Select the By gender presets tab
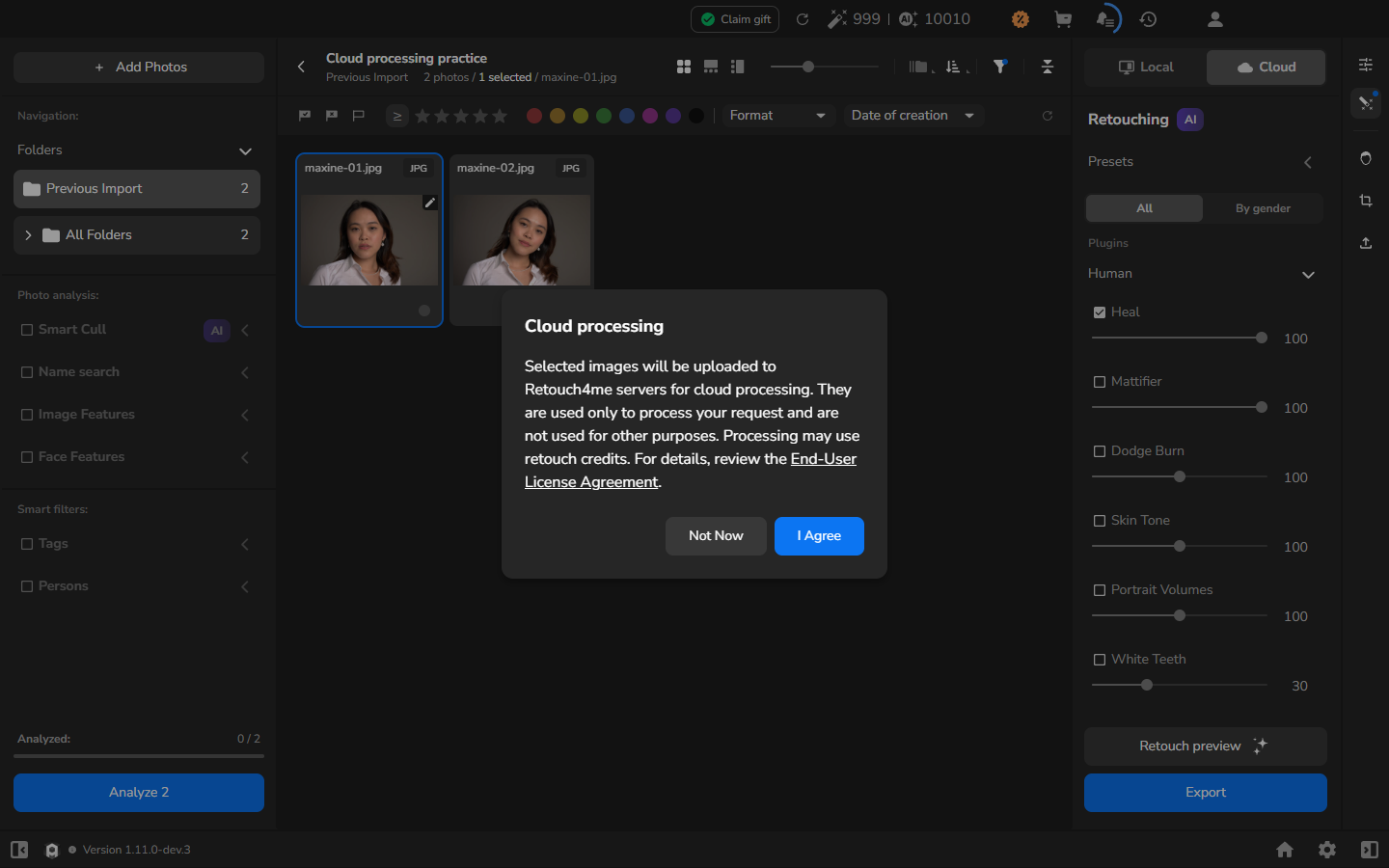This screenshot has width=1389, height=868. pos(1263,208)
